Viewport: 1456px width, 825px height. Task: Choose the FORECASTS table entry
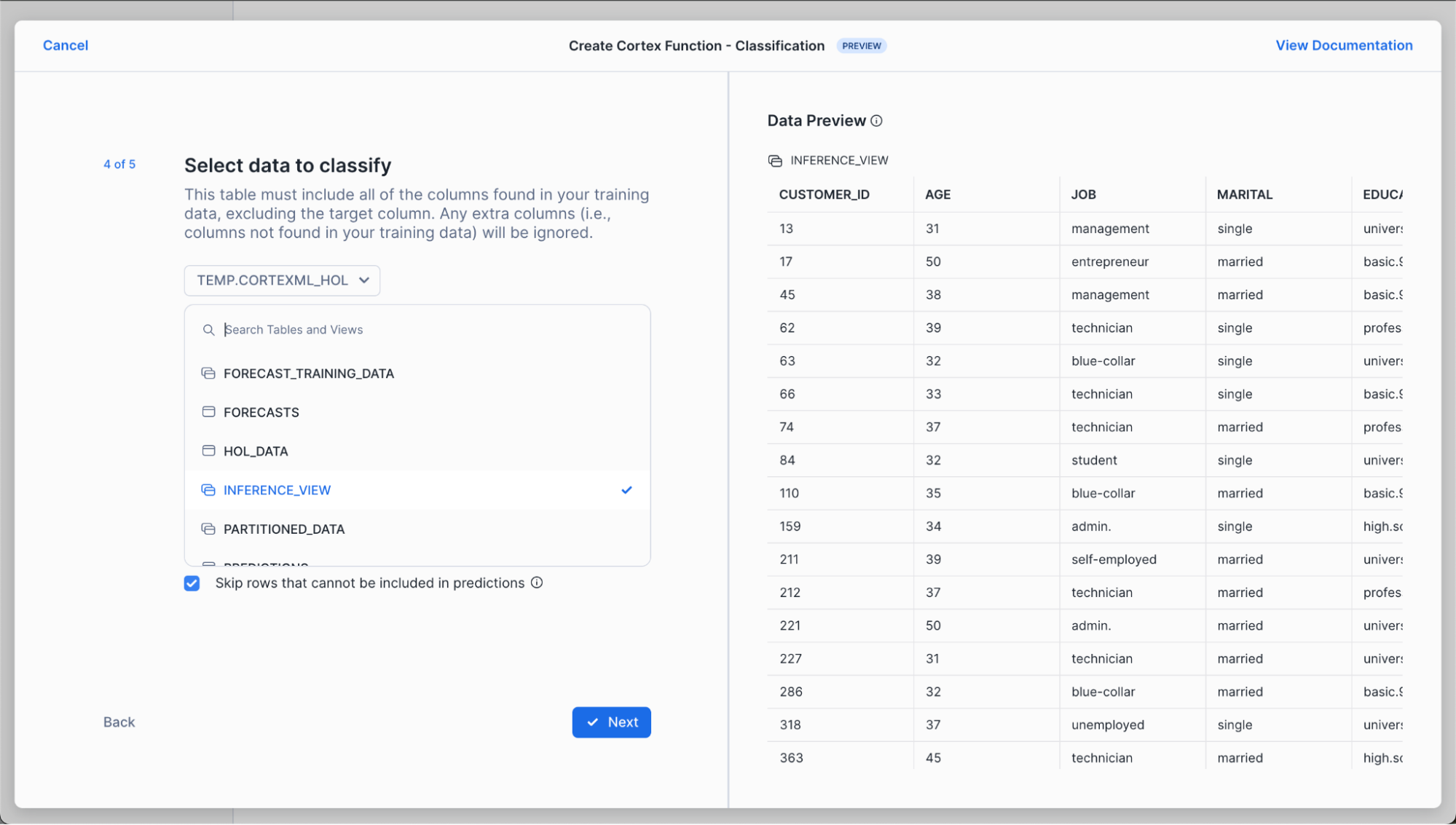click(x=261, y=412)
